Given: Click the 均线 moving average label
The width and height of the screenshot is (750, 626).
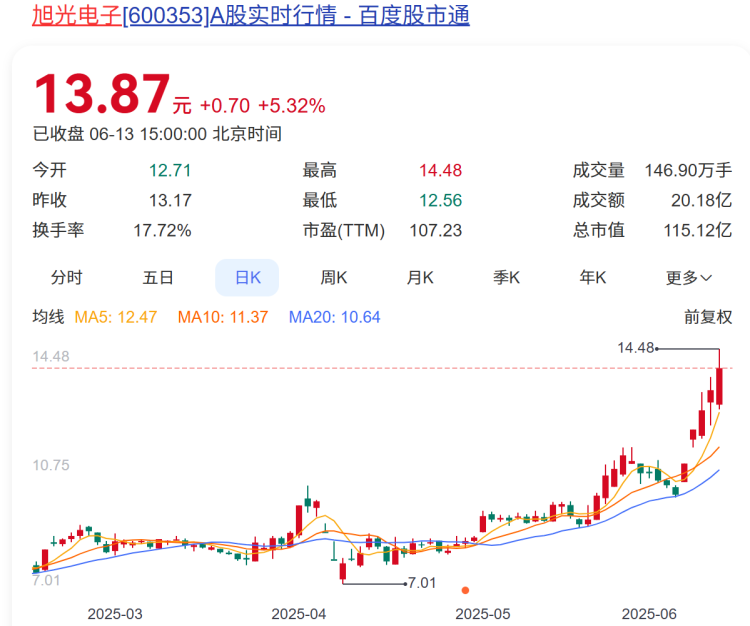Looking at the screenshot, I should coord(48,317).
